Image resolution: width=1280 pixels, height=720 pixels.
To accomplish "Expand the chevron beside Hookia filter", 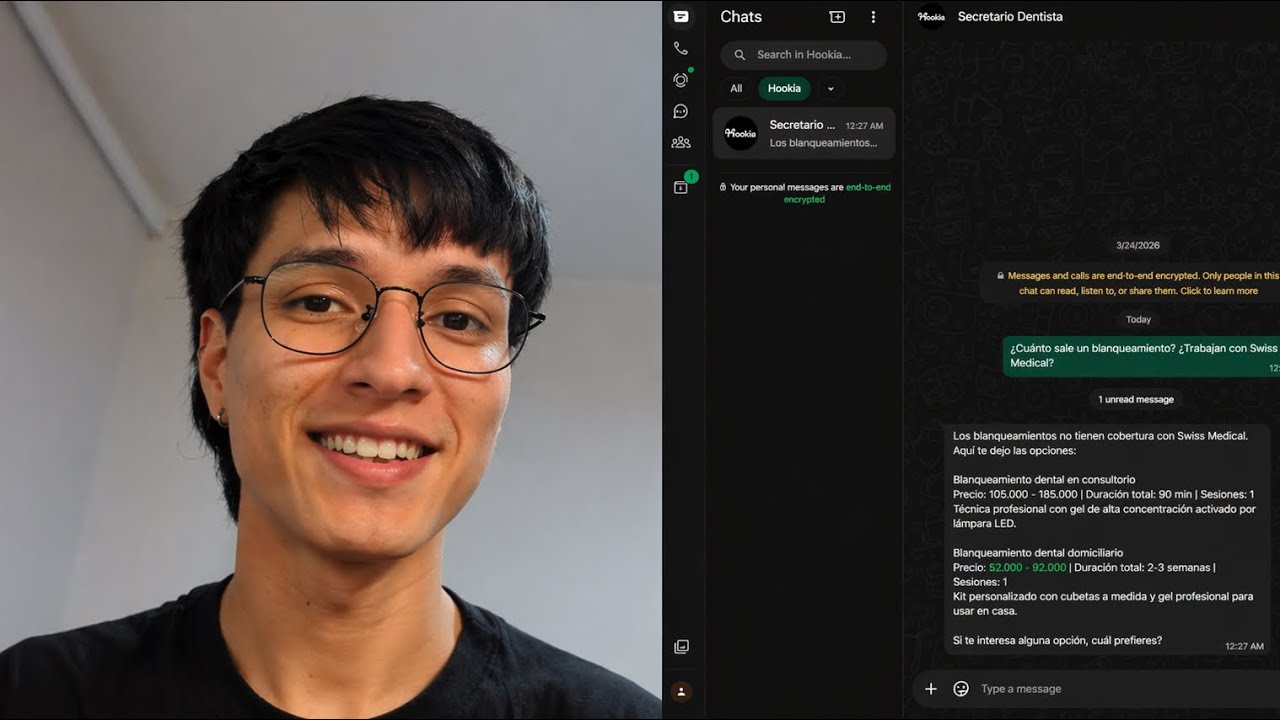I will pos(830,89).
